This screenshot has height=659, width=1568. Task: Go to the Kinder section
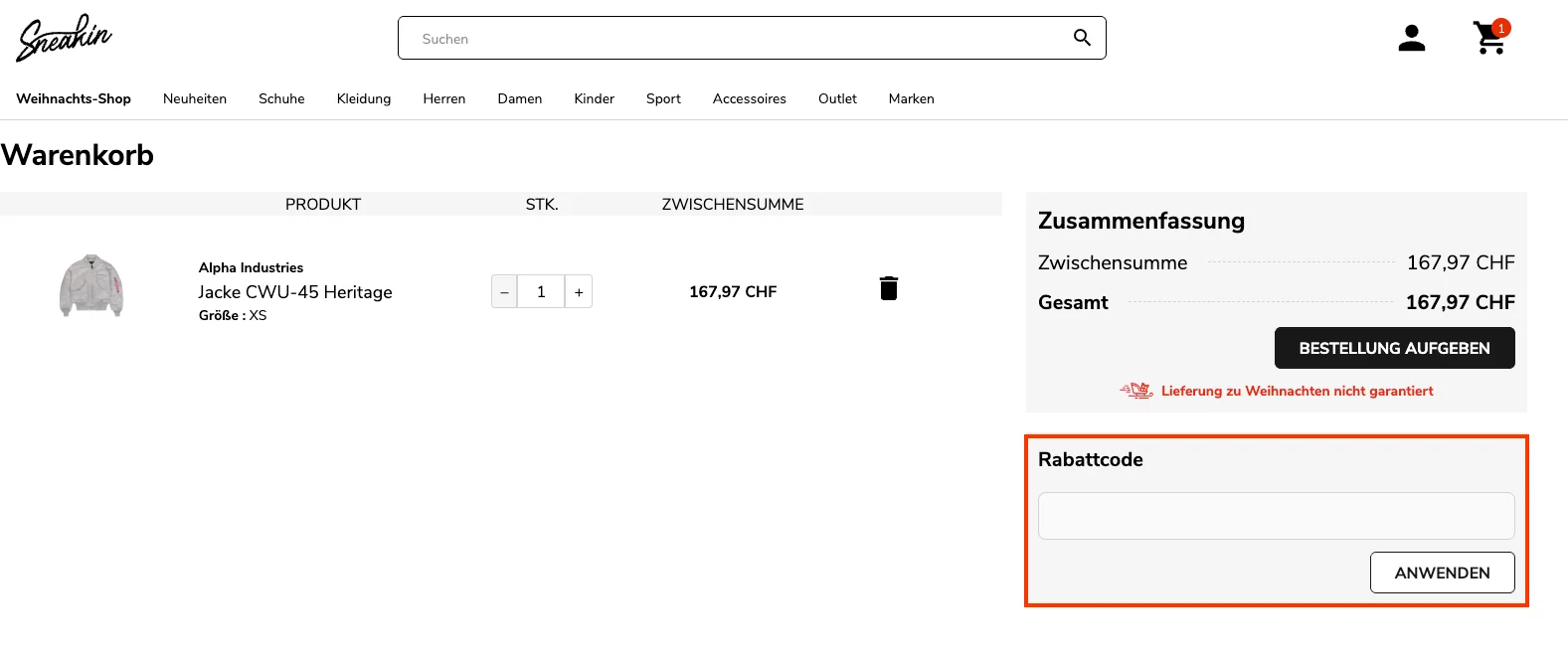click(x=595, y=98)
